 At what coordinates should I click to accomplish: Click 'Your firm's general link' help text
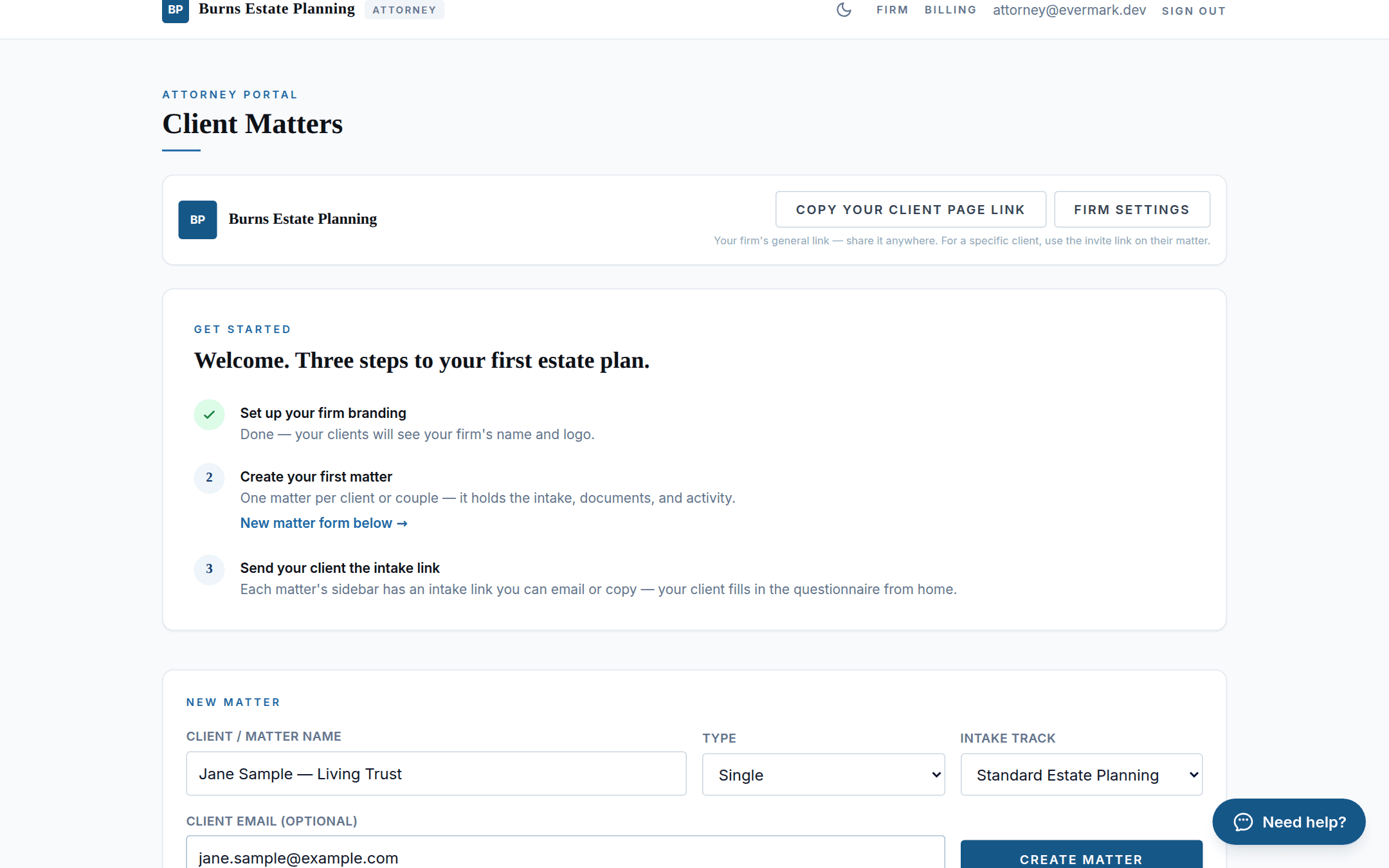[962, 241]
